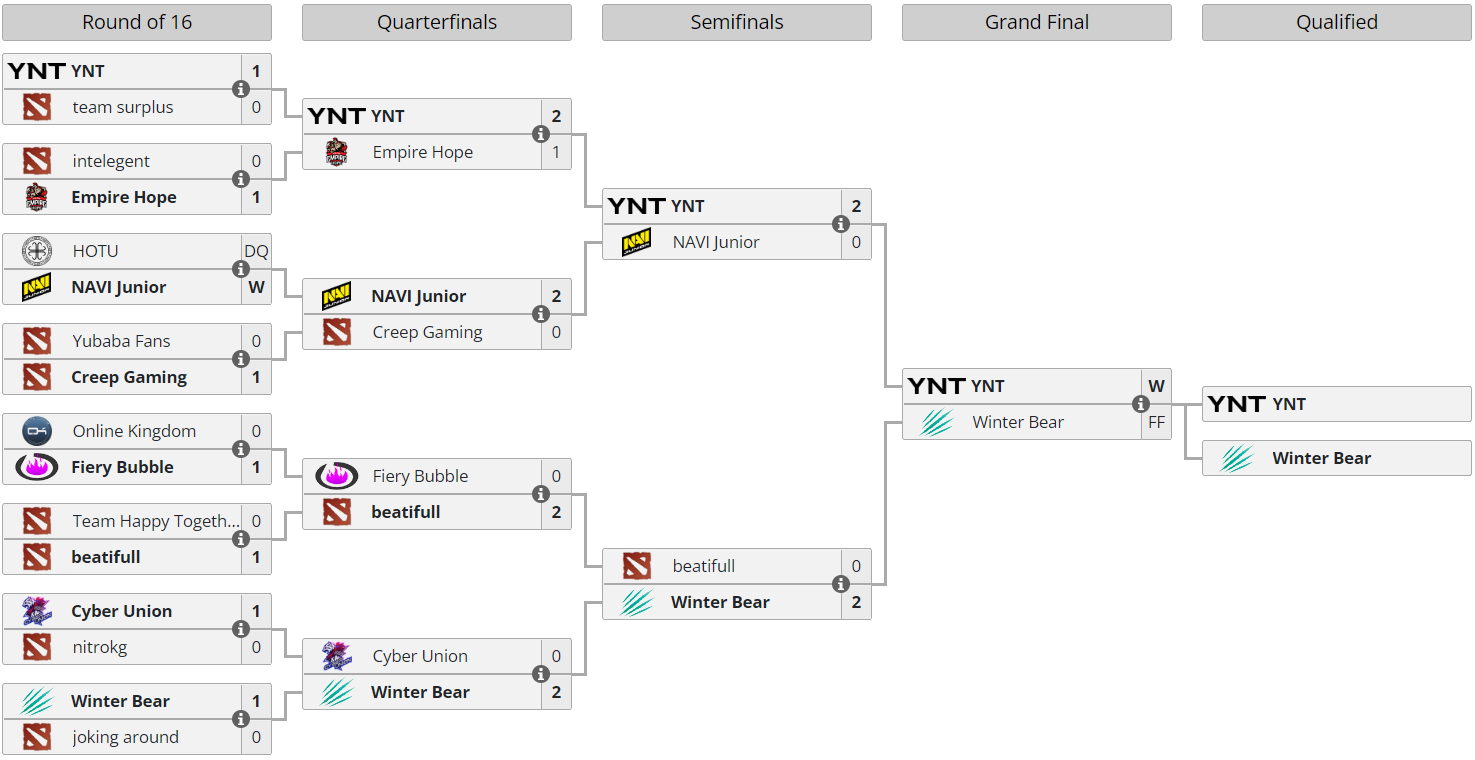Expand details of Fiery Bubble vs beatifull quarterfinal

pos(541,494)
